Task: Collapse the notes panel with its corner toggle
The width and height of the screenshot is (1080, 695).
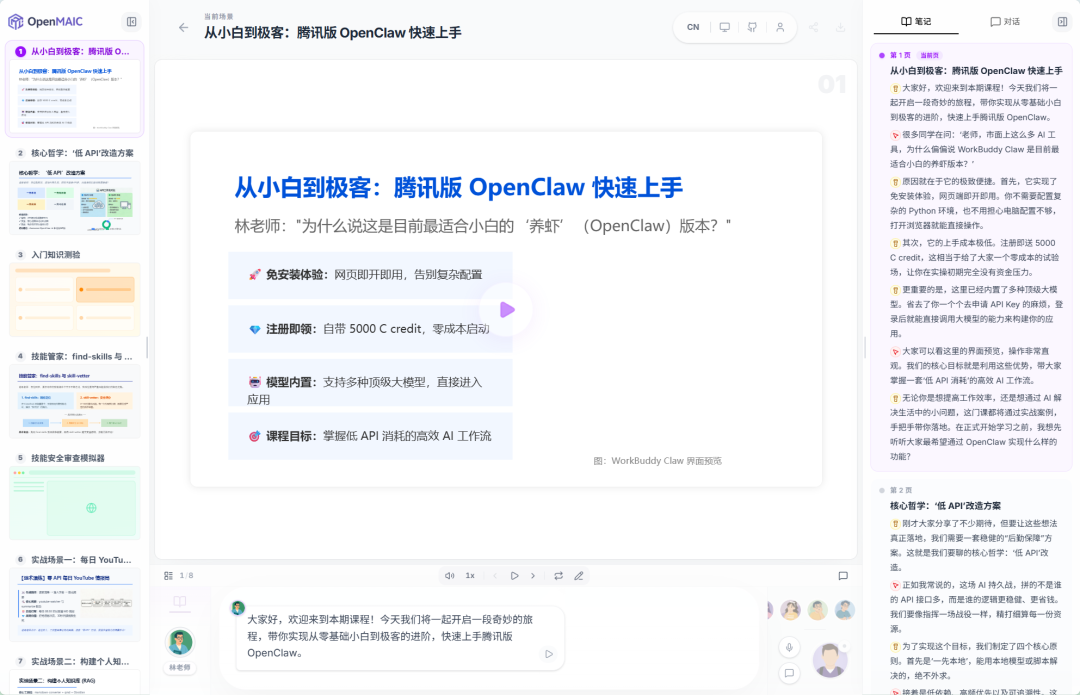Action: 1063,20
